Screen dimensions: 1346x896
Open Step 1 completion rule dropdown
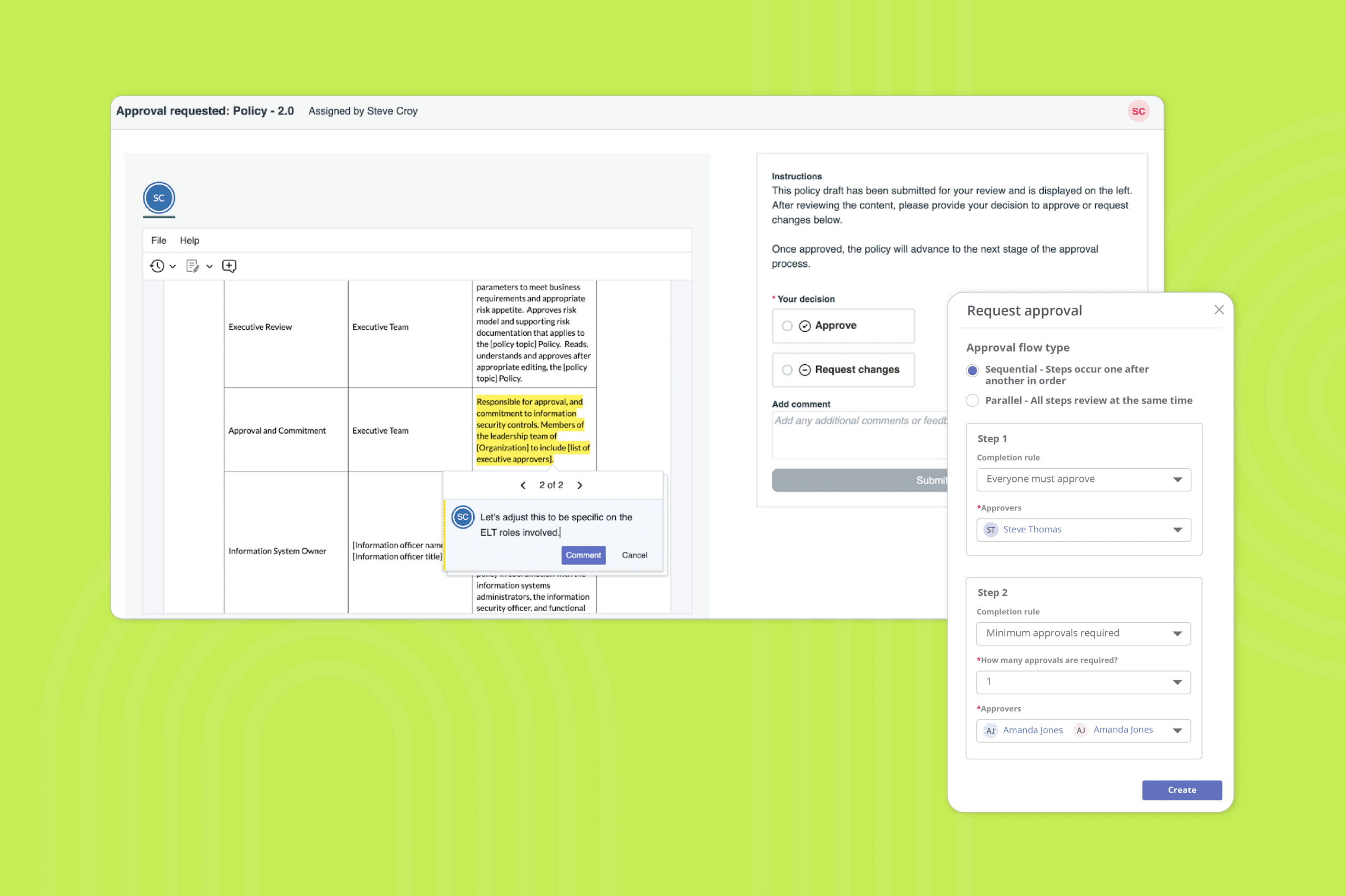[x=1083, y=479]
